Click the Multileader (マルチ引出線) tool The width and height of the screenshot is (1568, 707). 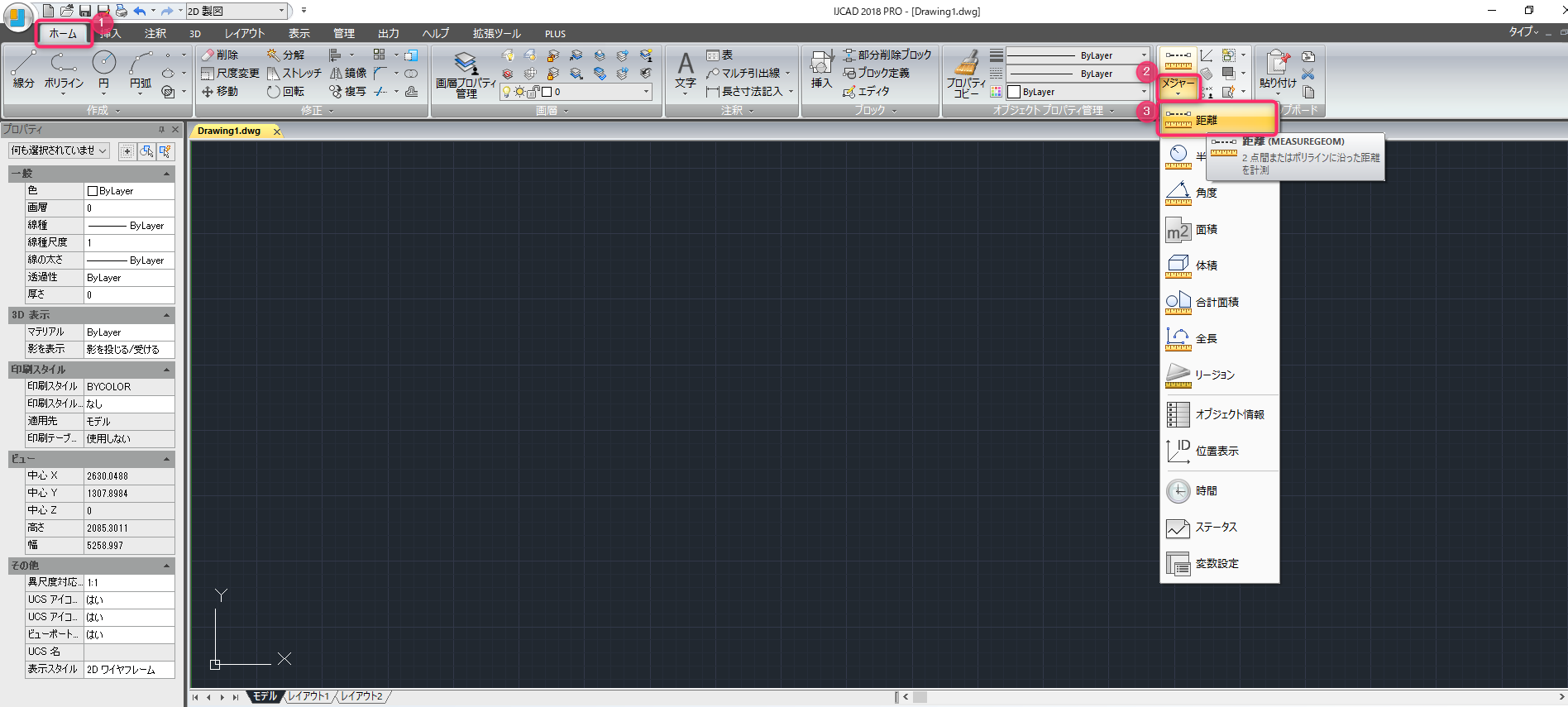tap(743, 73)
